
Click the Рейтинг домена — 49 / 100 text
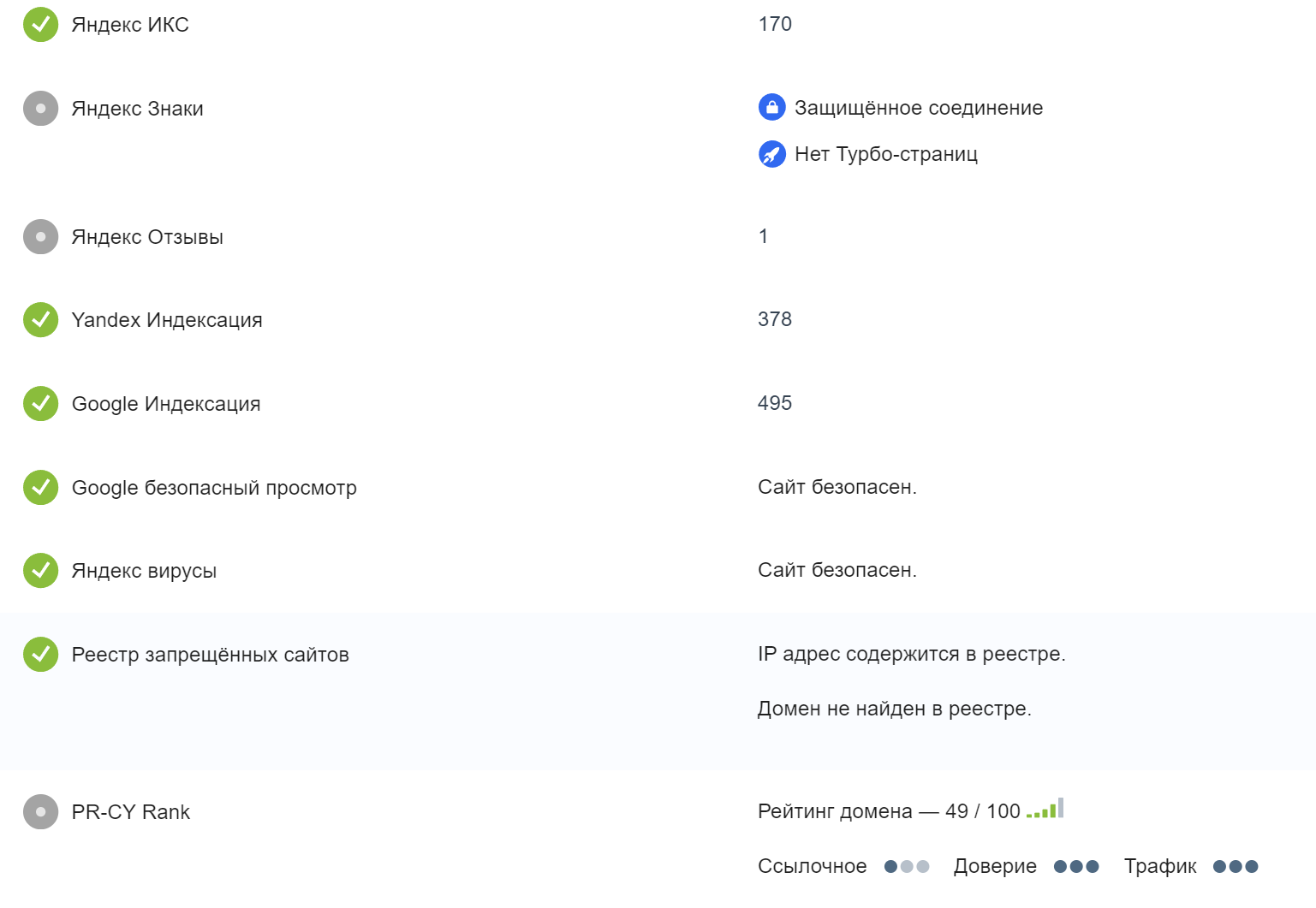click(x=890, y=811)
